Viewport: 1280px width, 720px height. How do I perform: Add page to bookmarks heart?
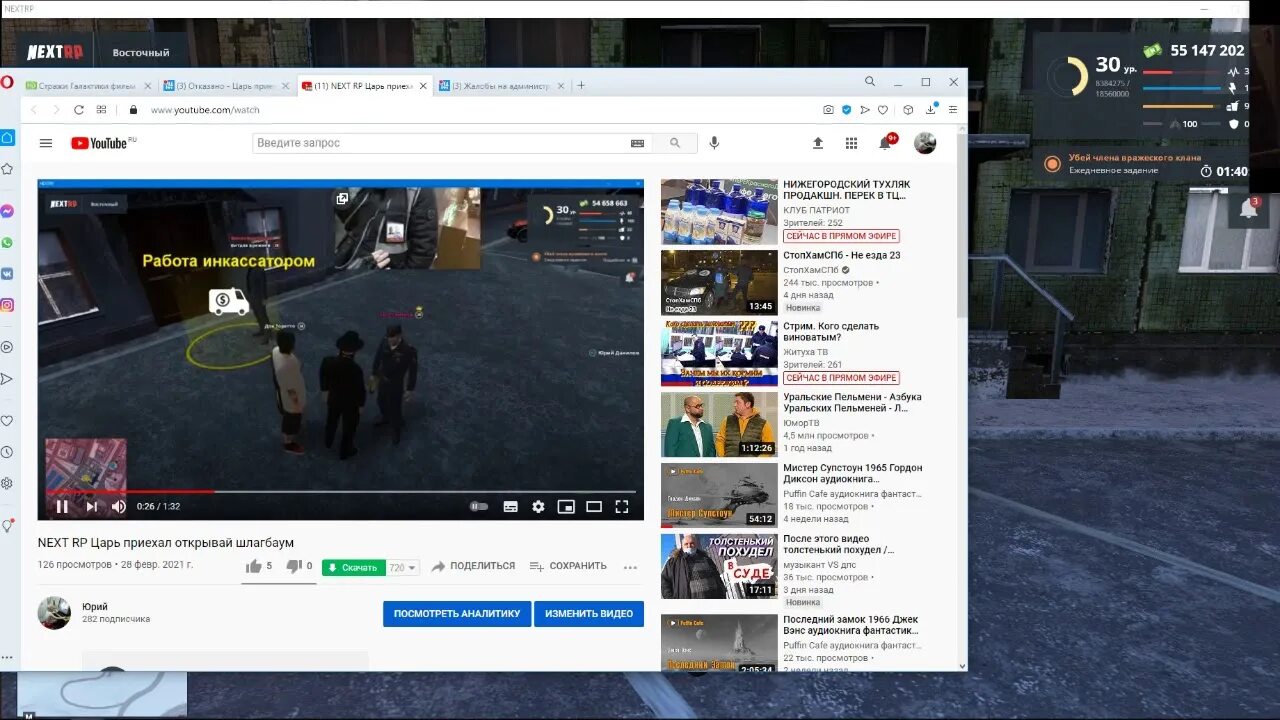(x=882, y=110)
